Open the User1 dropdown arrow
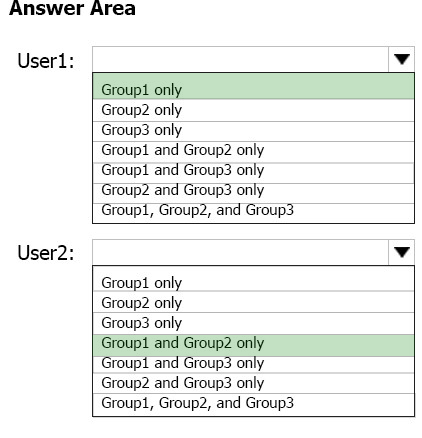422x438 pixels. coord(401,59)
